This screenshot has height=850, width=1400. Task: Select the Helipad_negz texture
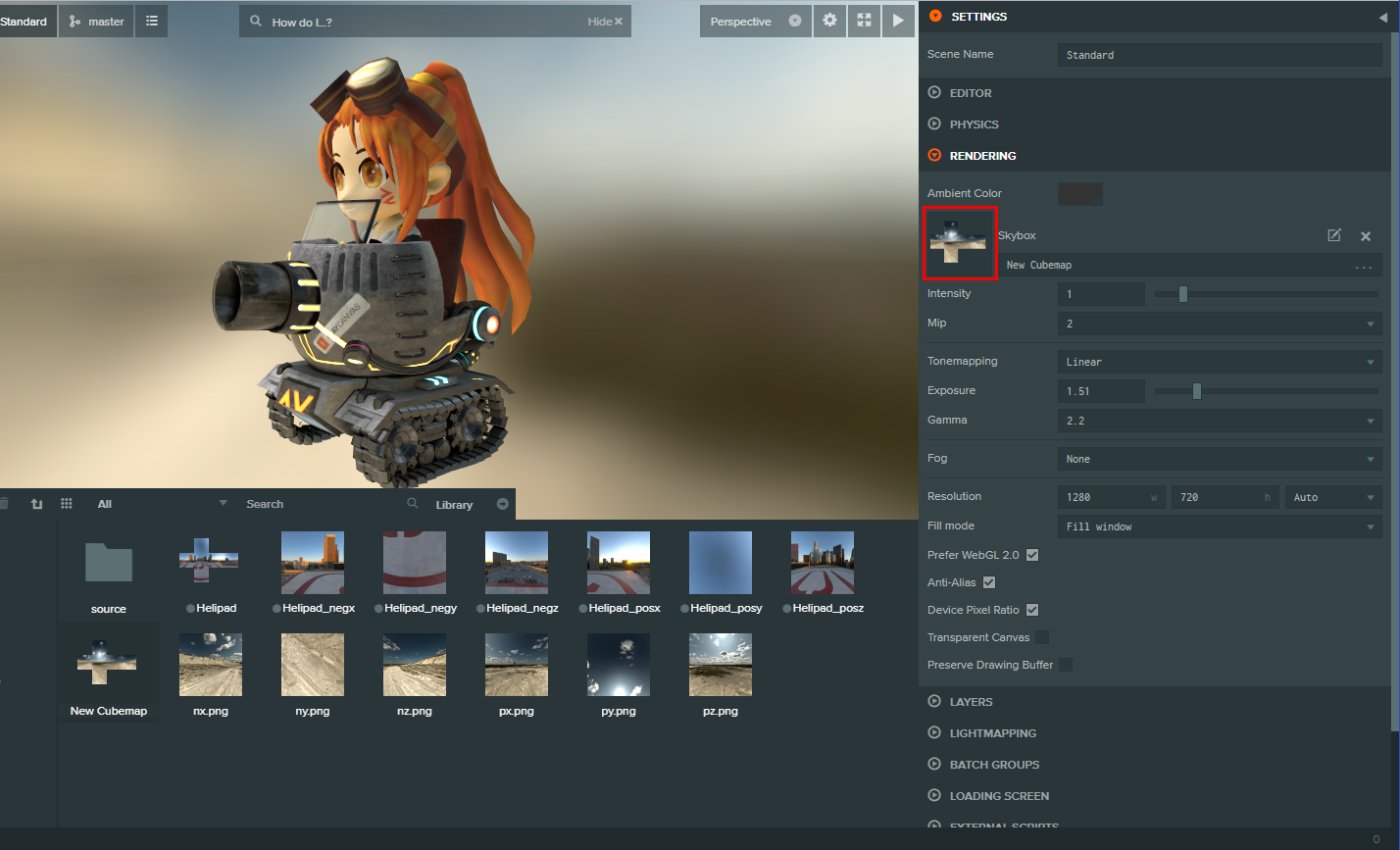coord(517,575)
